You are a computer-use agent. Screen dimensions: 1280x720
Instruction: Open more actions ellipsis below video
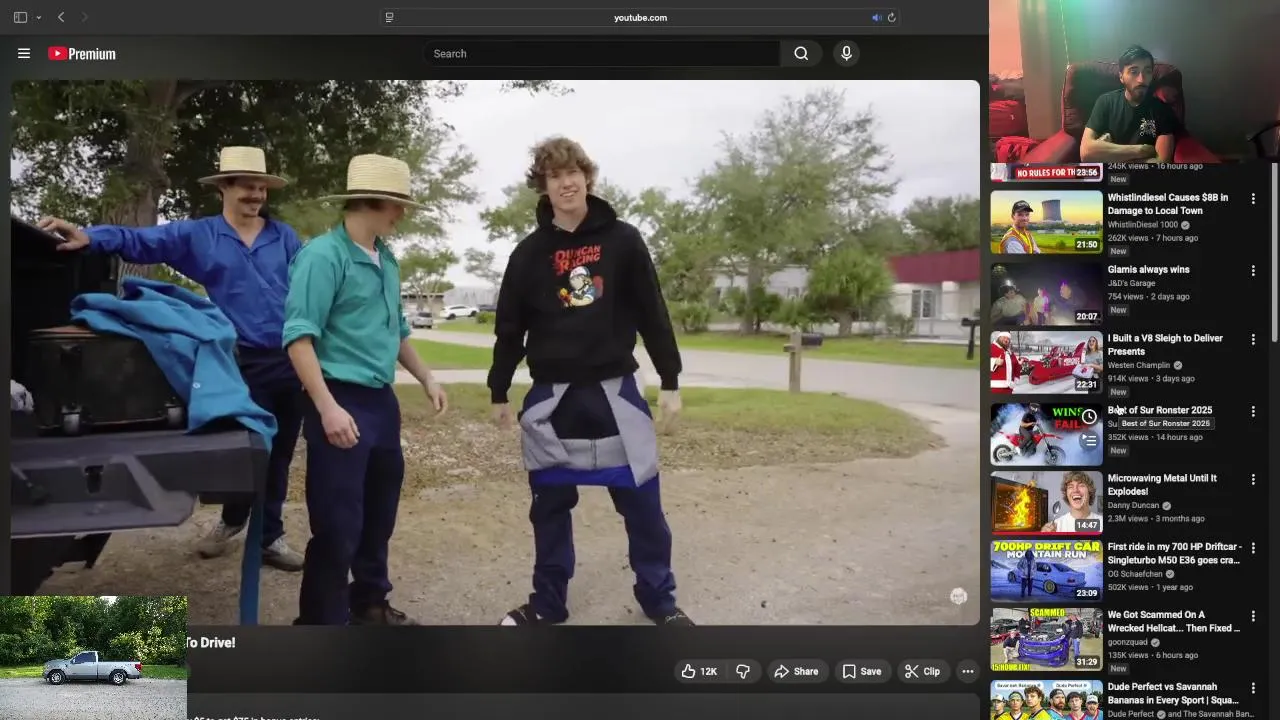967,672
